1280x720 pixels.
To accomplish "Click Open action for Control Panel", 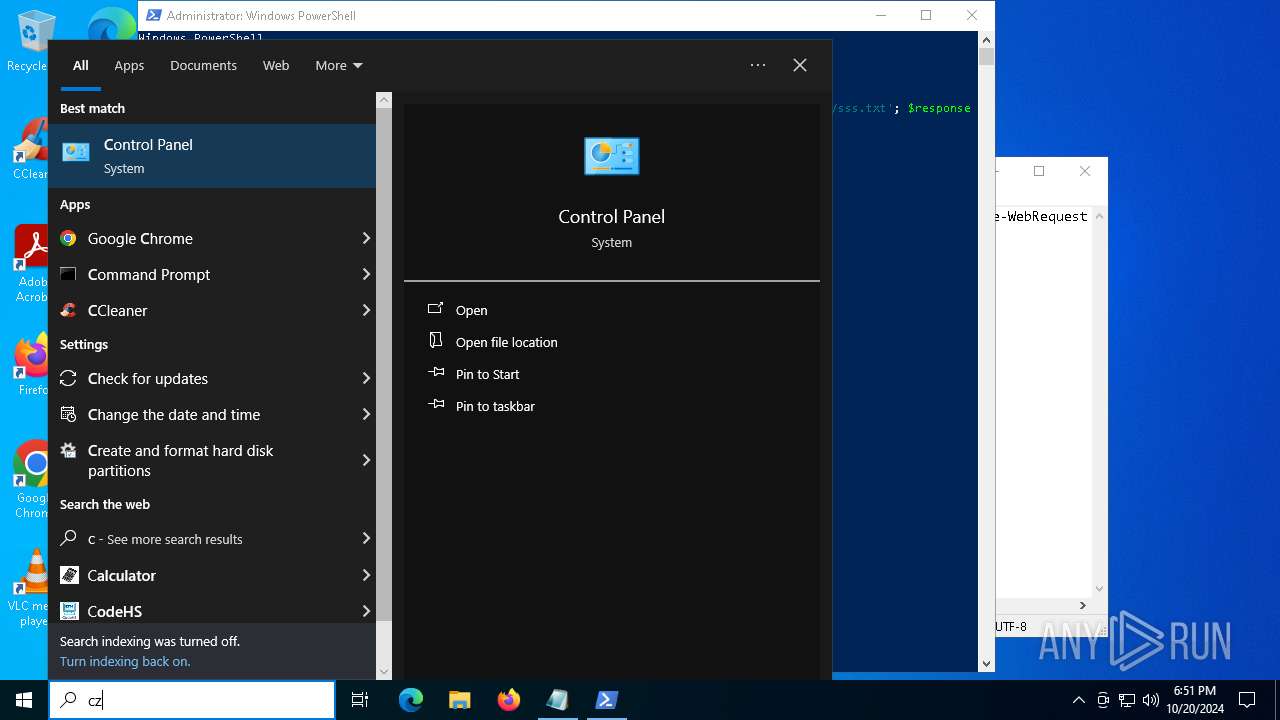I will click(471, 310).
